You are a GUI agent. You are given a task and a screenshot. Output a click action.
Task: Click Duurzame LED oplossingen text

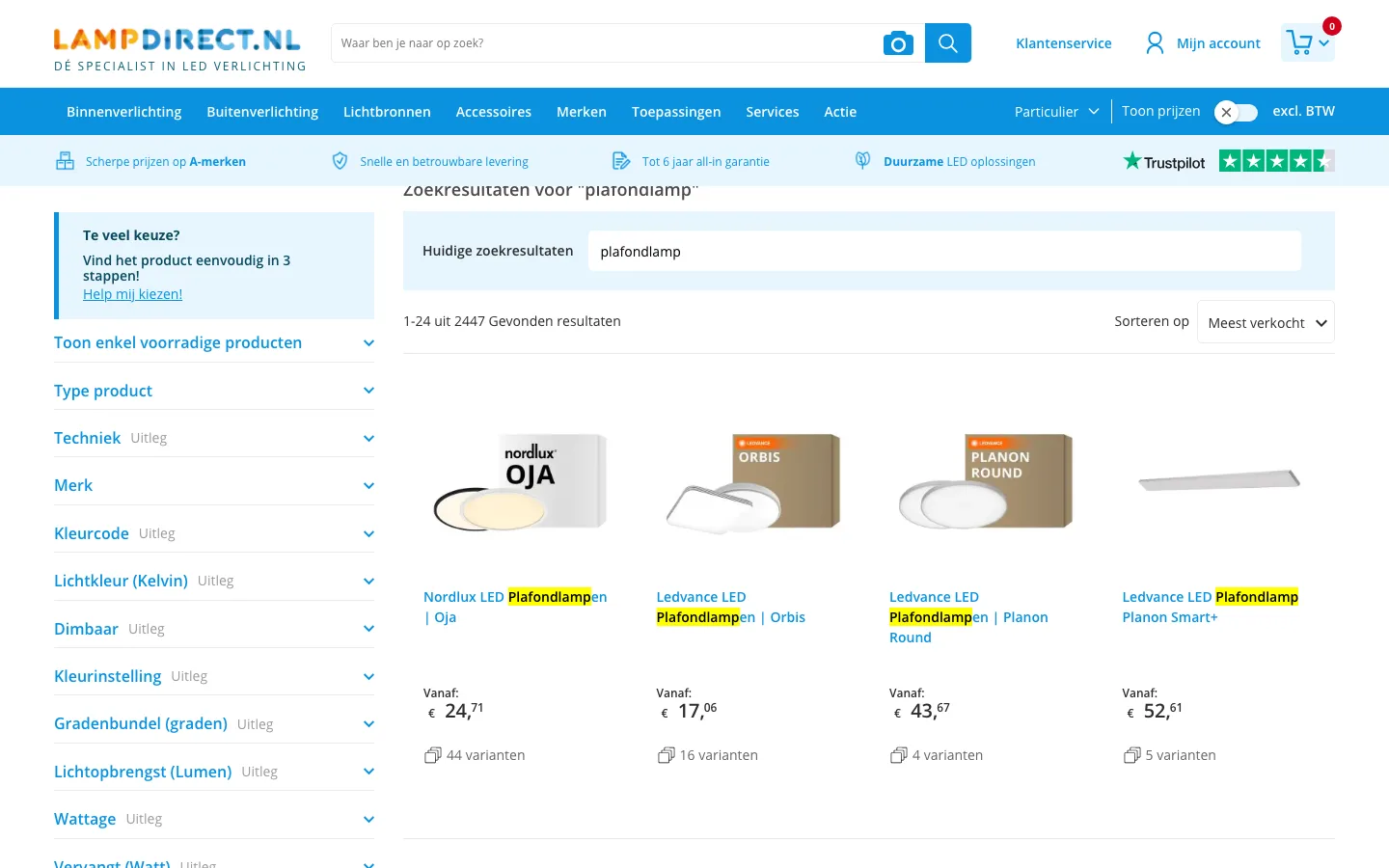pyautogui.click(x=959, y=162)
